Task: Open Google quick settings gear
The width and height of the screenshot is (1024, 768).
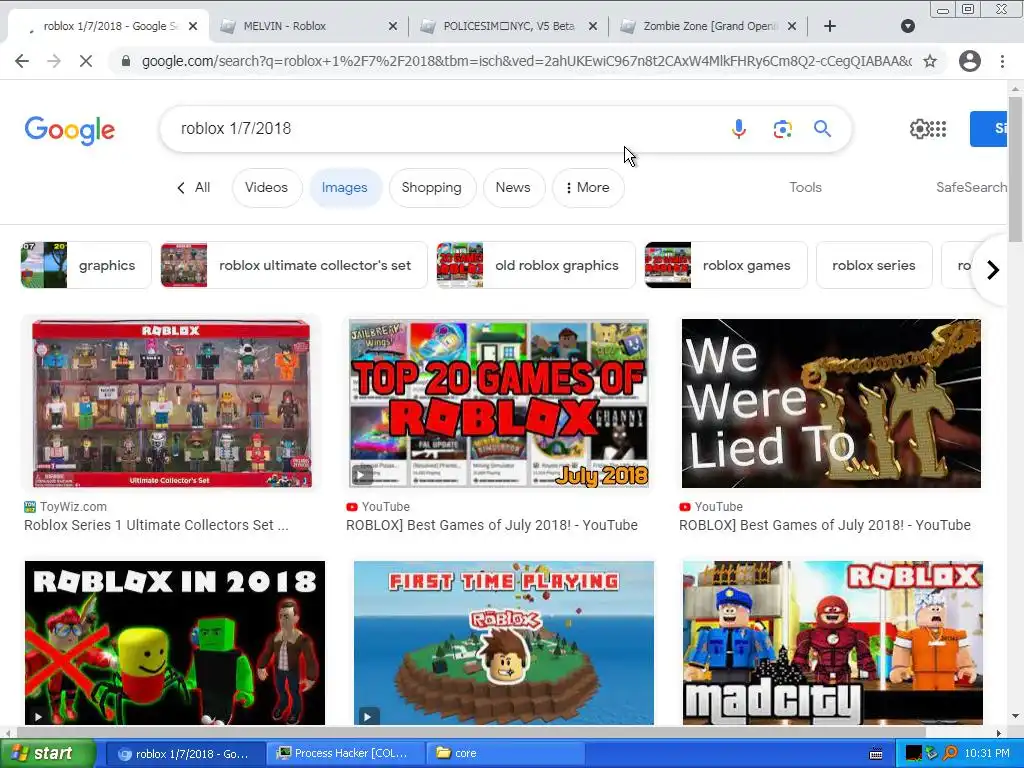Action: pyautogui.click(x=919, y=129)
